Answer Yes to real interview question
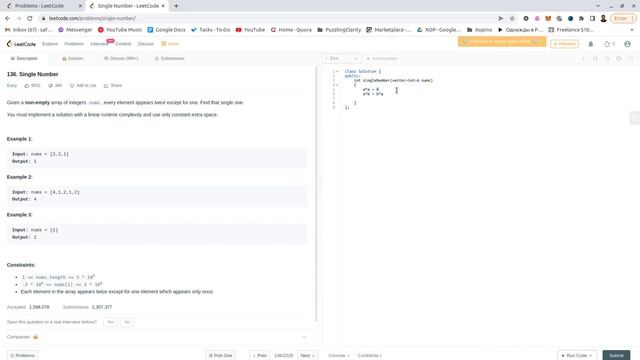Image resolution: width=640 pixels, height=360 pixels. click(x=110, y=322)
